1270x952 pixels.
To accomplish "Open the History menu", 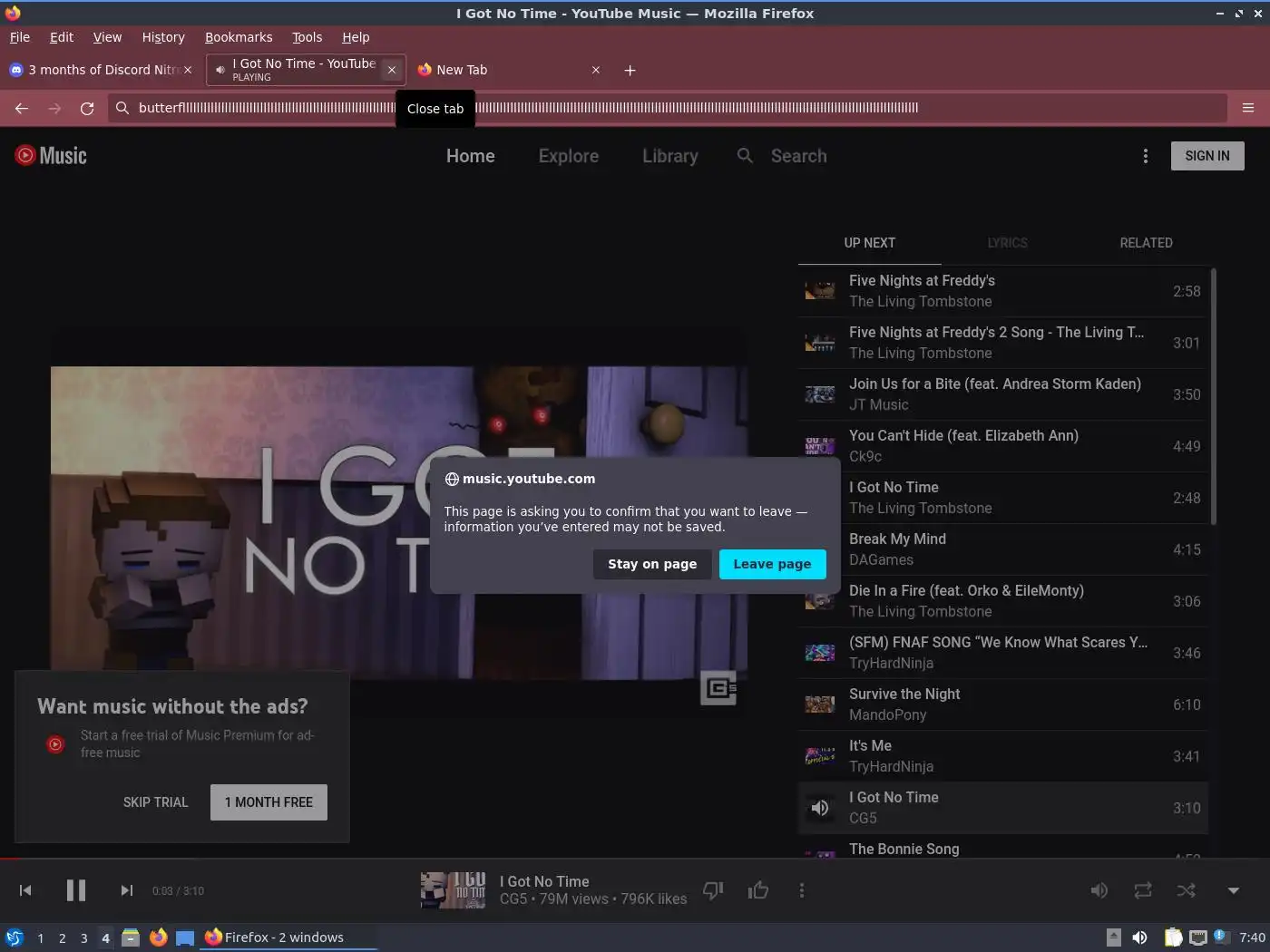I will (163, 37).
